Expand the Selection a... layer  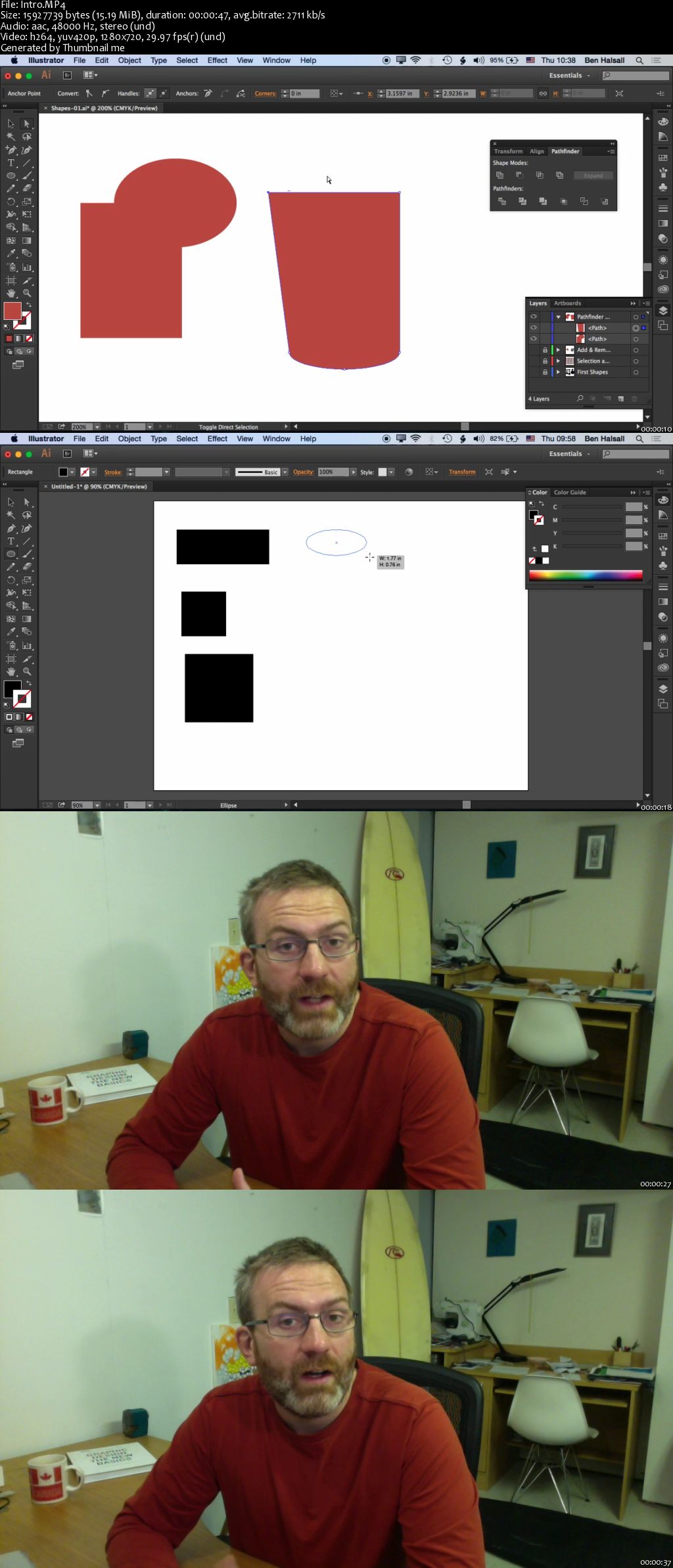point(559,361)
